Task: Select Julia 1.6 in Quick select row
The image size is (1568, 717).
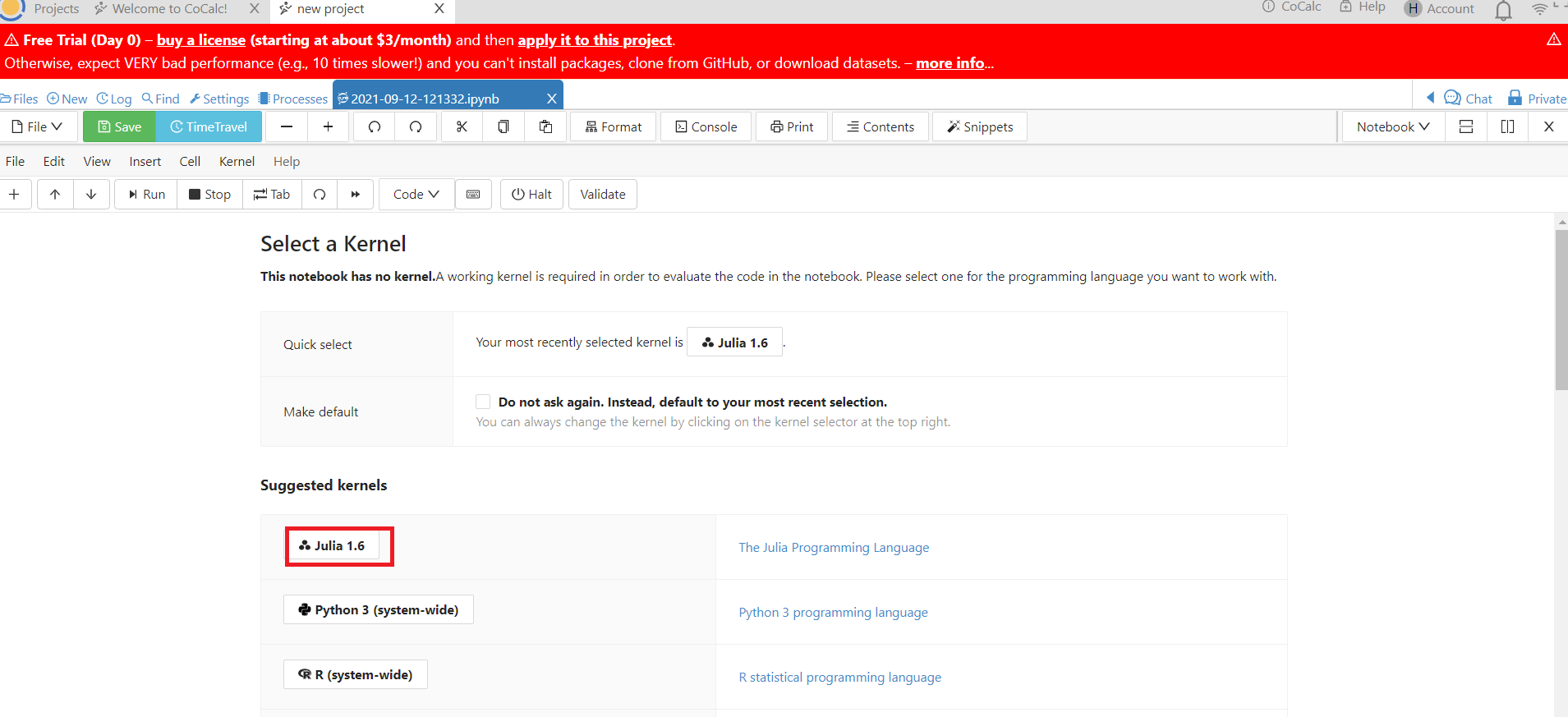Action: (734, 342)
